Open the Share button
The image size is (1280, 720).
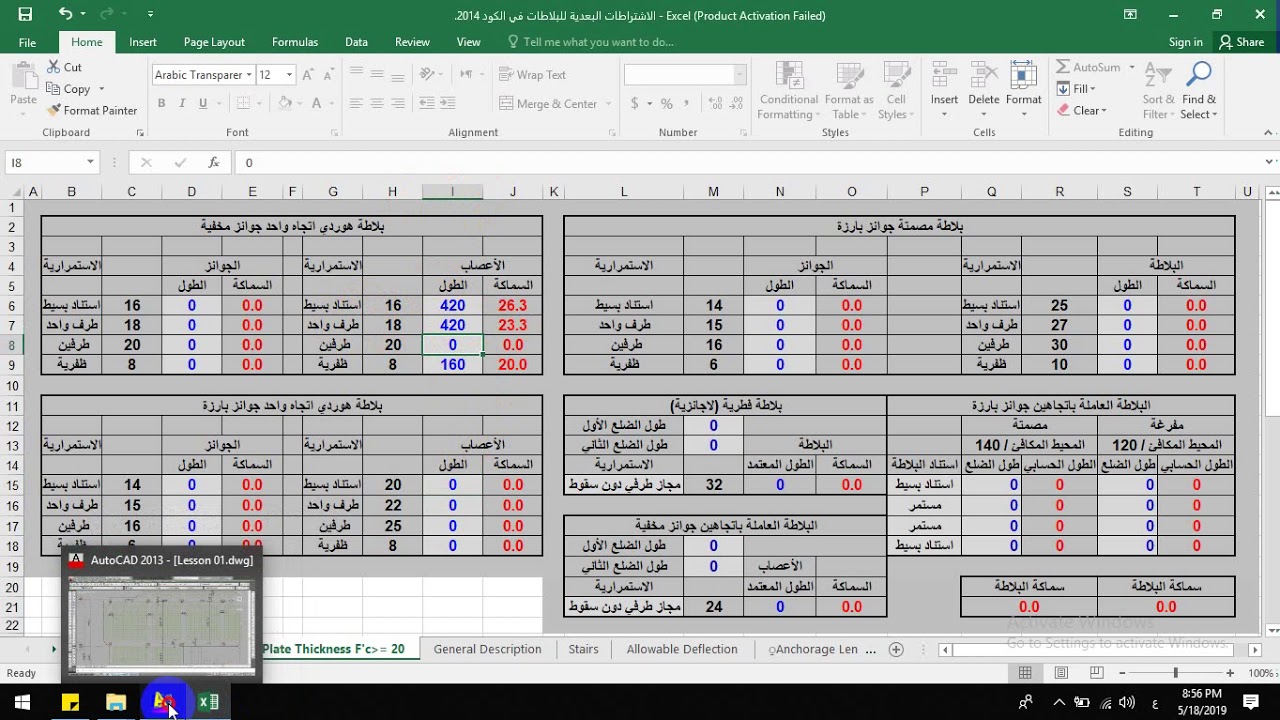pos(1241,42)
